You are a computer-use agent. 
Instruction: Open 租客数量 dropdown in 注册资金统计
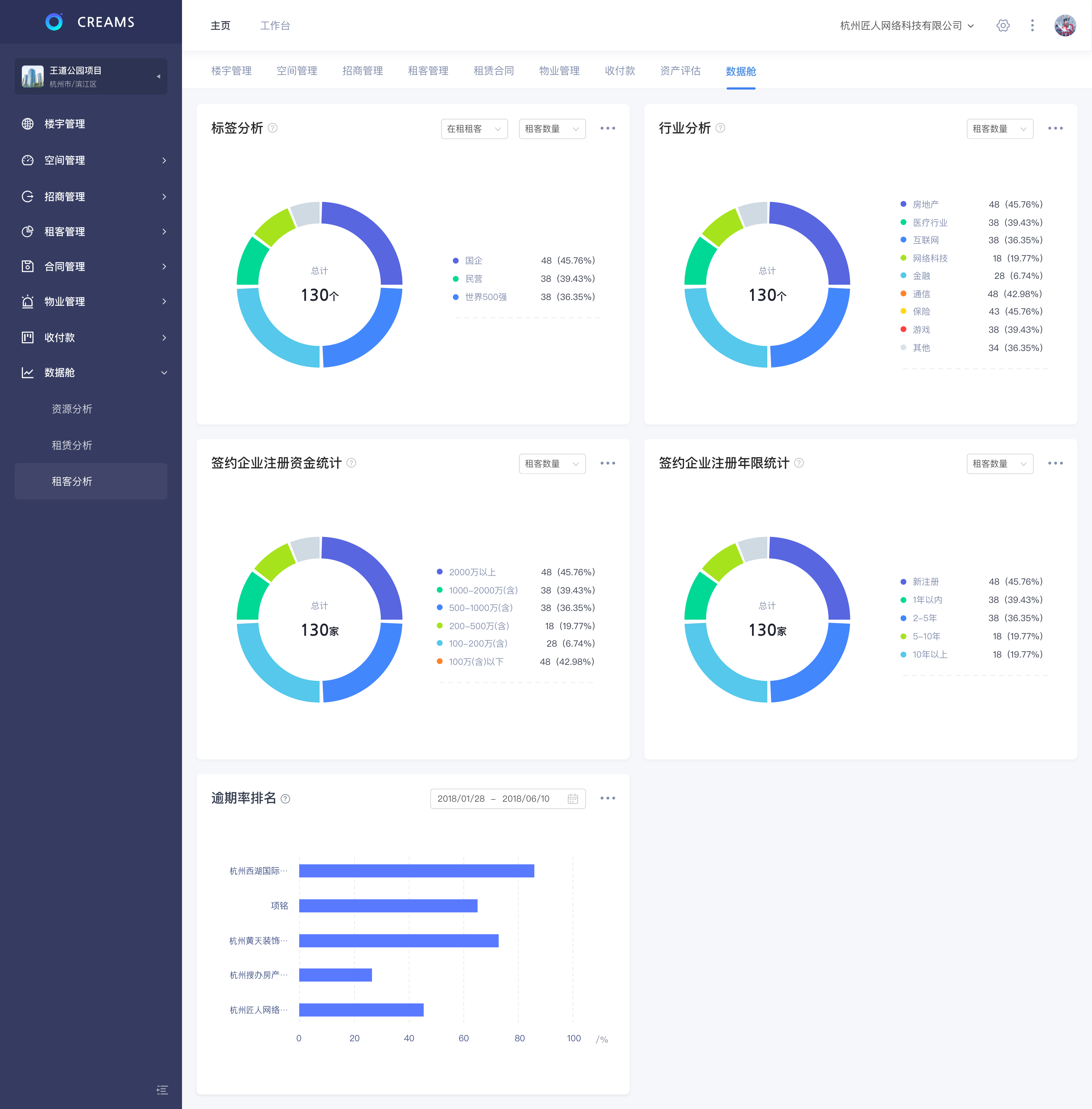pyautogui.click(x=552, y=463)
